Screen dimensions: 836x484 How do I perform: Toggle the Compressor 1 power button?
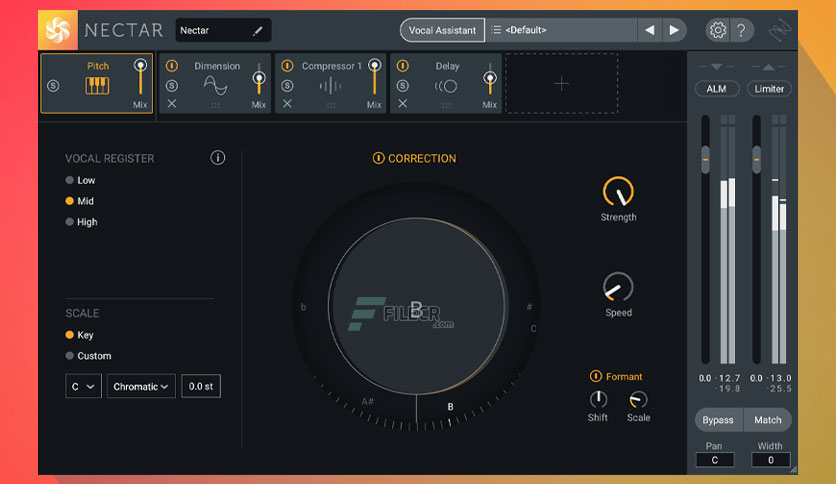(287, 67)
